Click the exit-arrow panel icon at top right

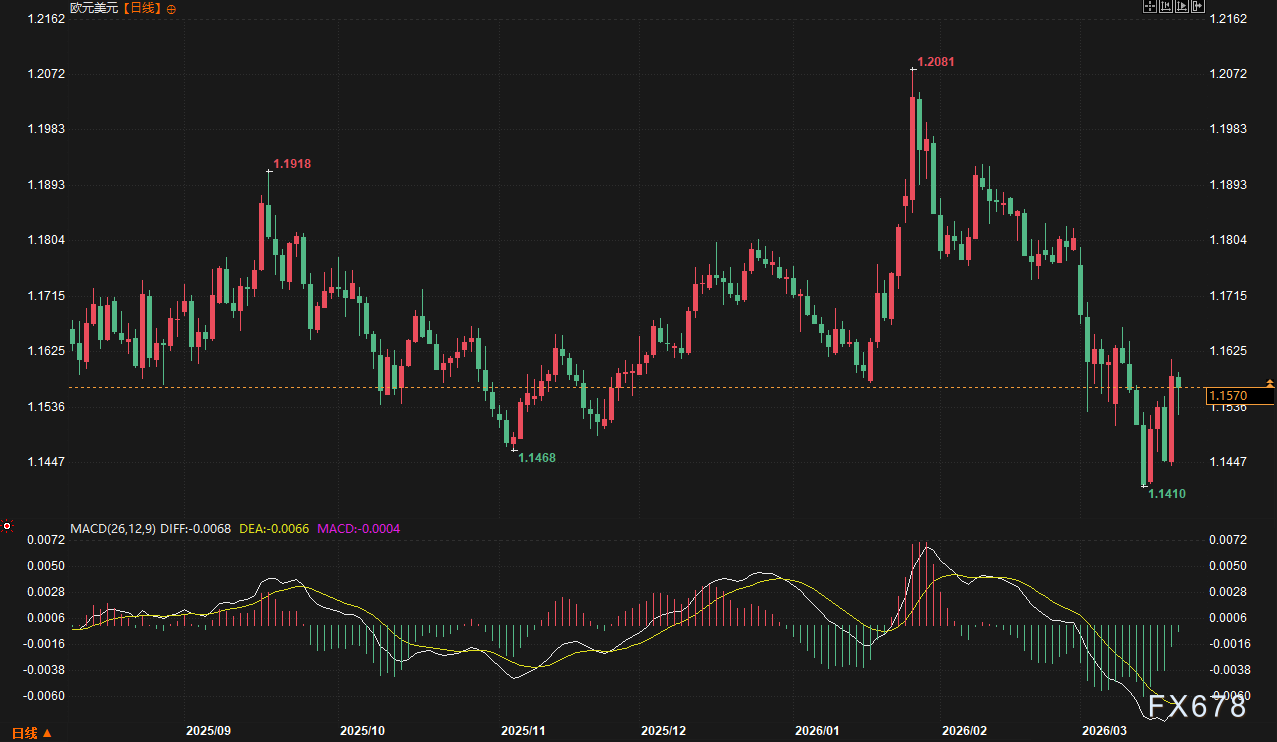(1198, 6)
